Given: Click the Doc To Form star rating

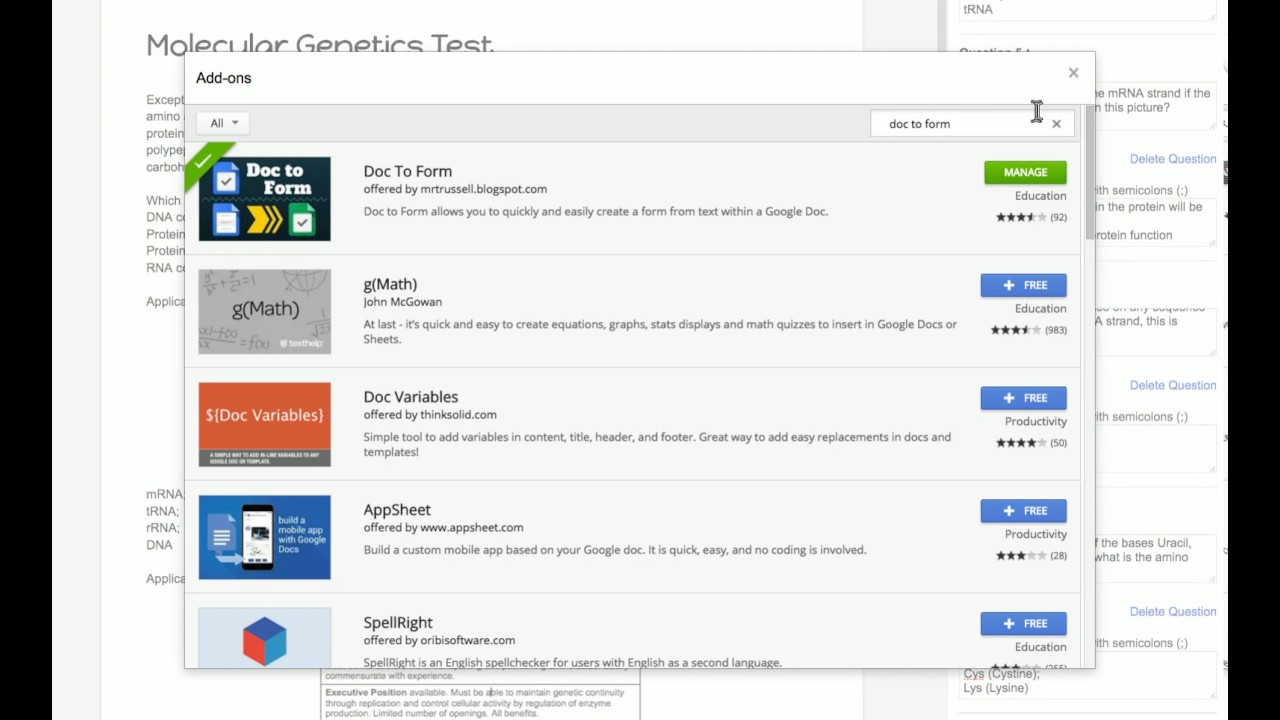Looking at the screenshot, I should click(x=1020, y=217).
